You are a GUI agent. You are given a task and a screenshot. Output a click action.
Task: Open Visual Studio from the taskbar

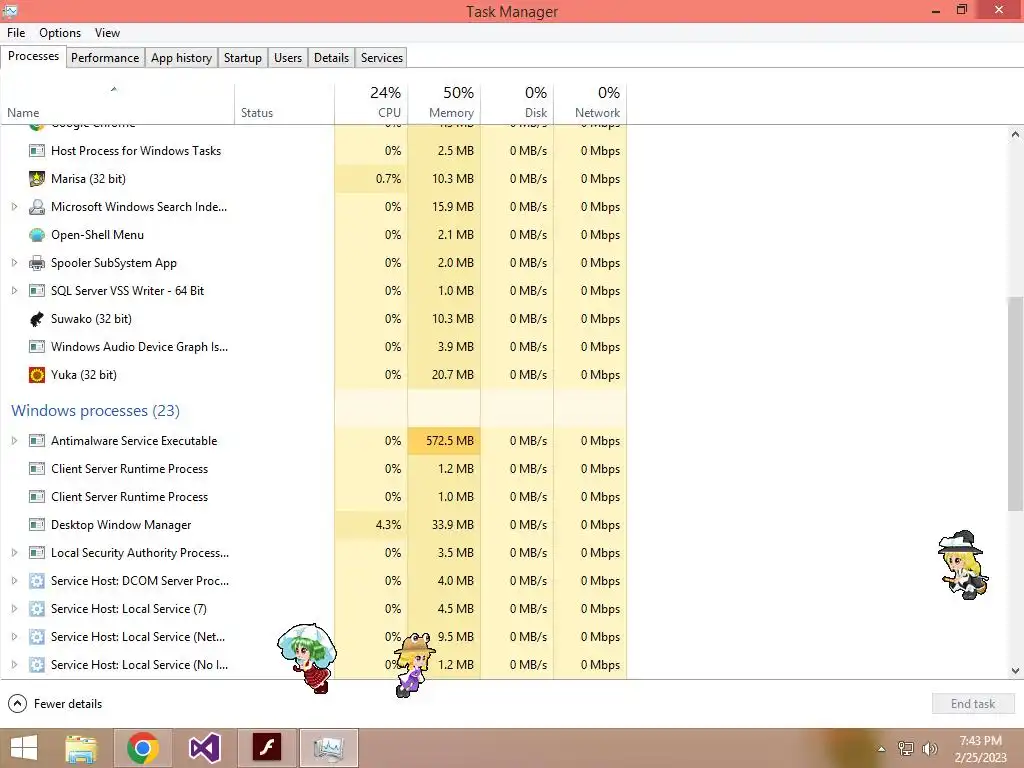pos(204,748)
